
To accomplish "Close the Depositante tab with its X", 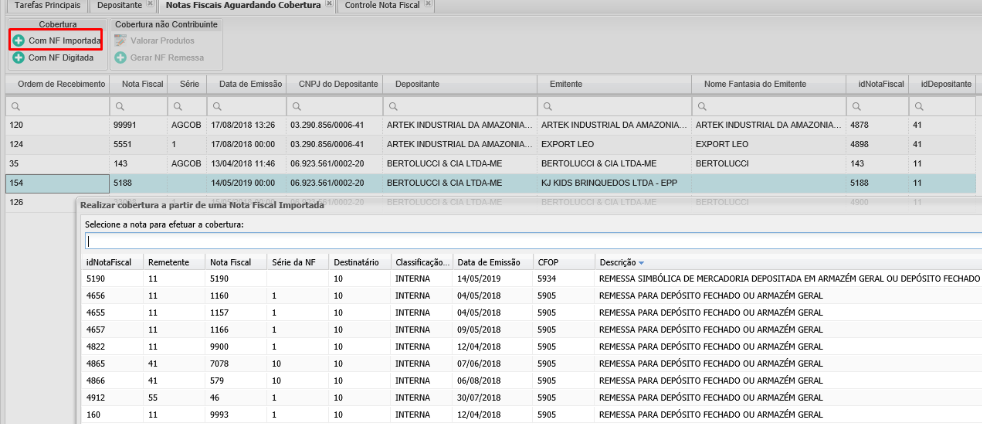I will pos(149,4).
